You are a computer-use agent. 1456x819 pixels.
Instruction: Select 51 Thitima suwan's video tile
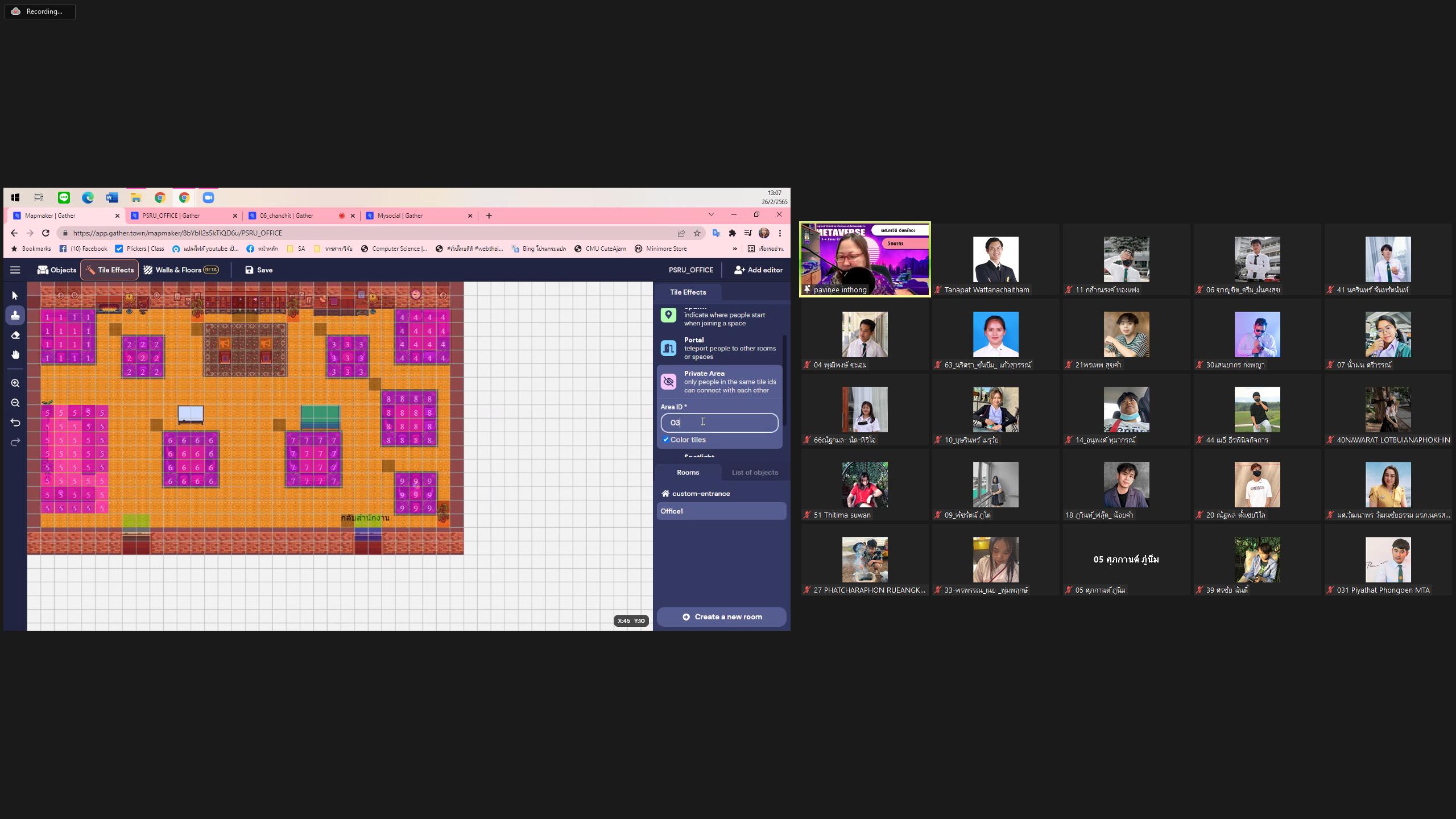[865, 485]
